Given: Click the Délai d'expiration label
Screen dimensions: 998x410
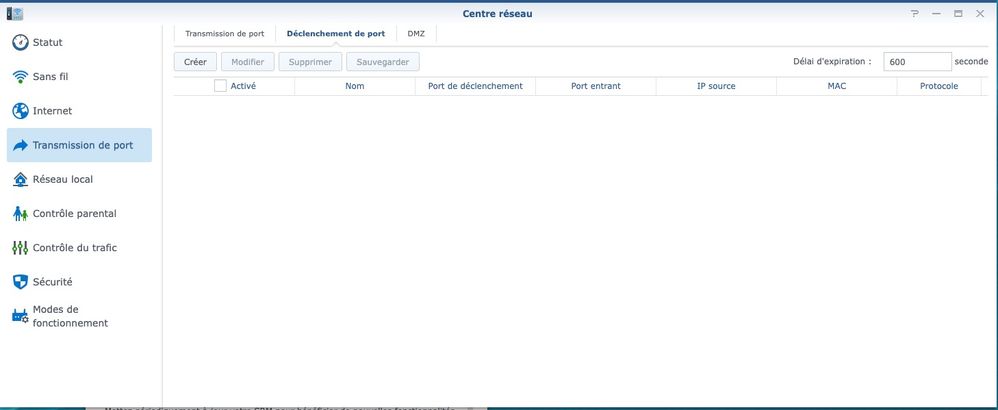Looking at the screenshot, I should pyautogui.click(x=833, y=62).
